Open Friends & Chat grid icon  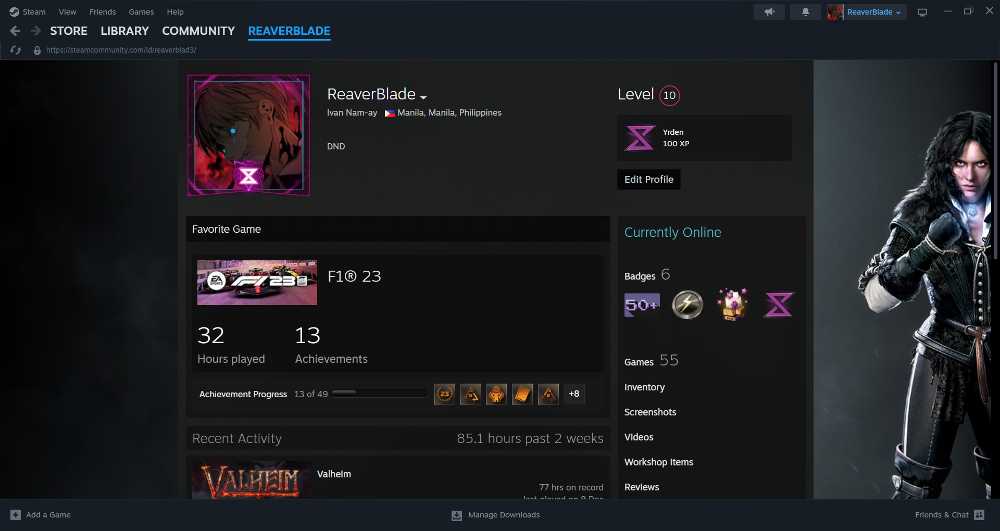click(979, 514)
